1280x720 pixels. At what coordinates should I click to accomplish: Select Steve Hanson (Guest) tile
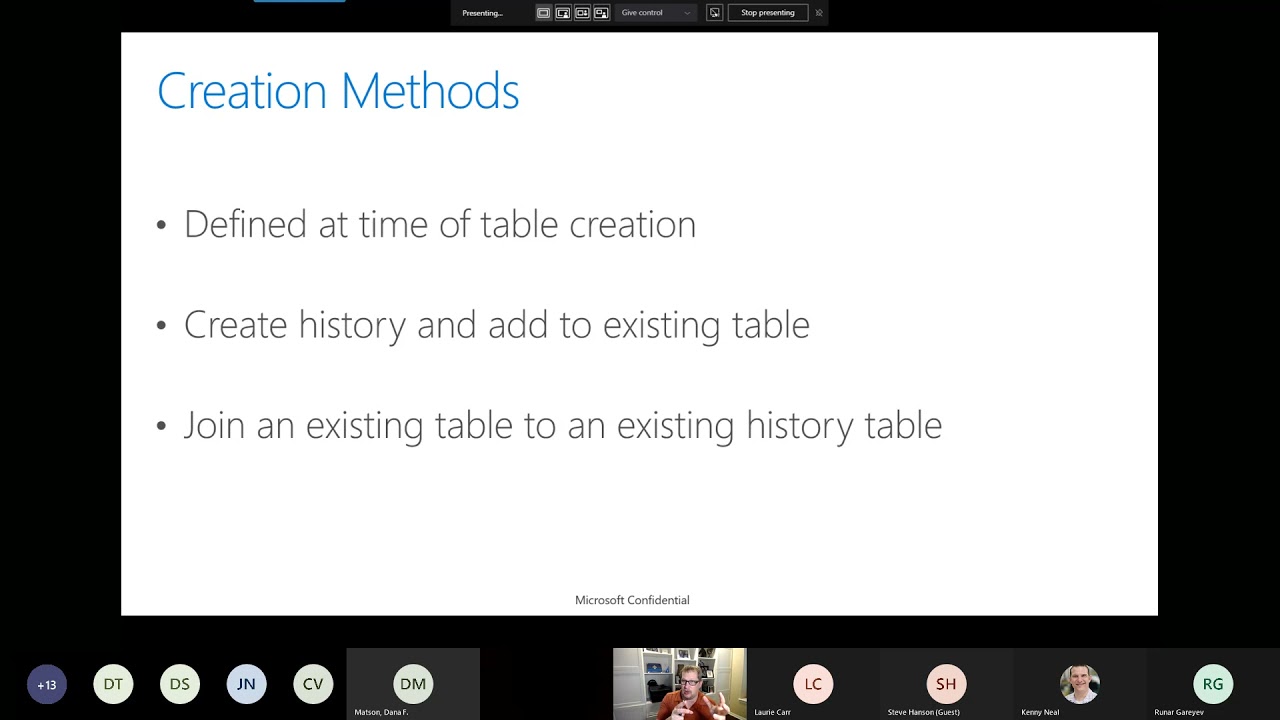pos(946,684)
